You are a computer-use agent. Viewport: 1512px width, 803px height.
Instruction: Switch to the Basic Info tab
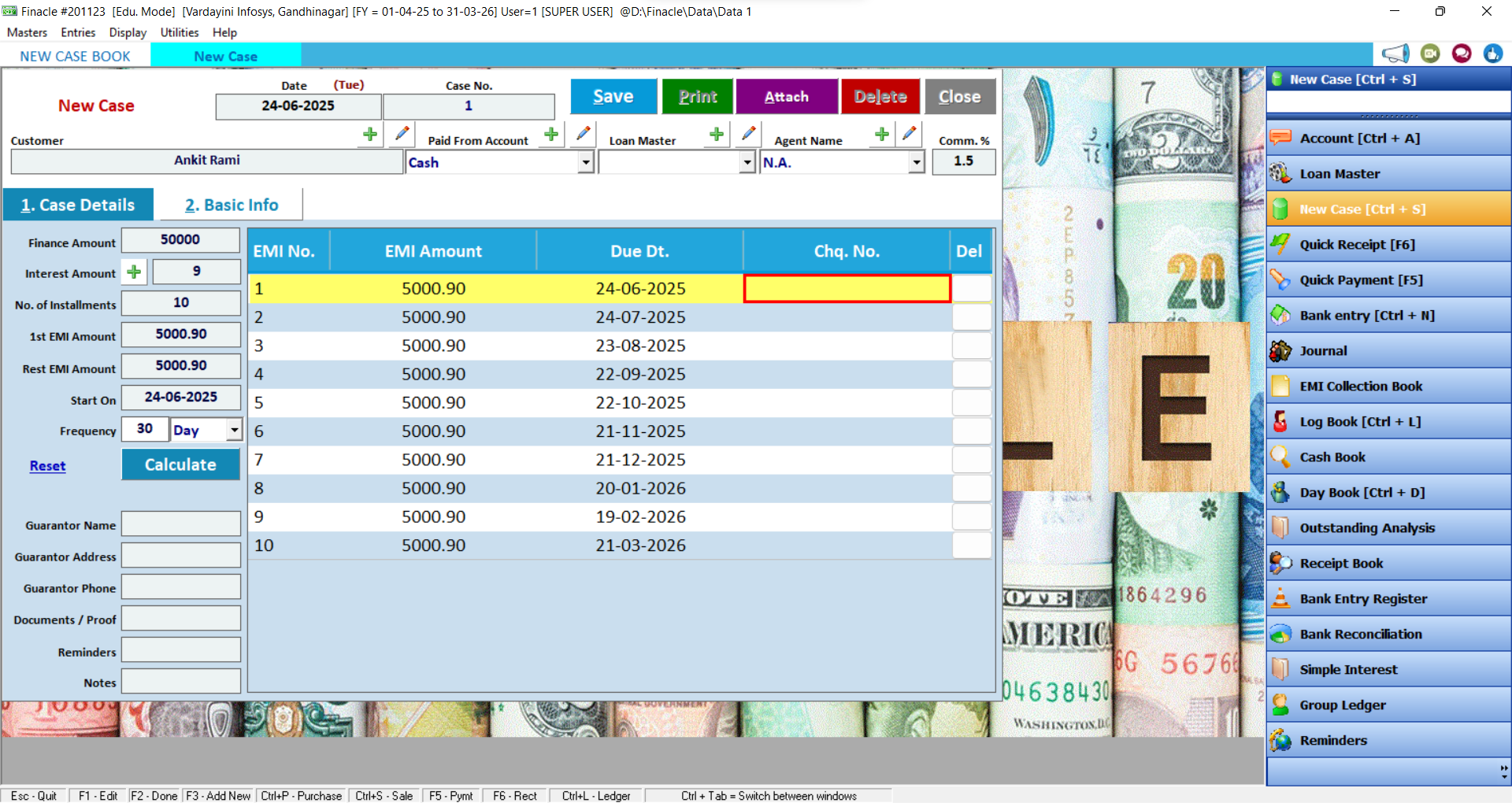pyautogui.click(x=232, y=205)
